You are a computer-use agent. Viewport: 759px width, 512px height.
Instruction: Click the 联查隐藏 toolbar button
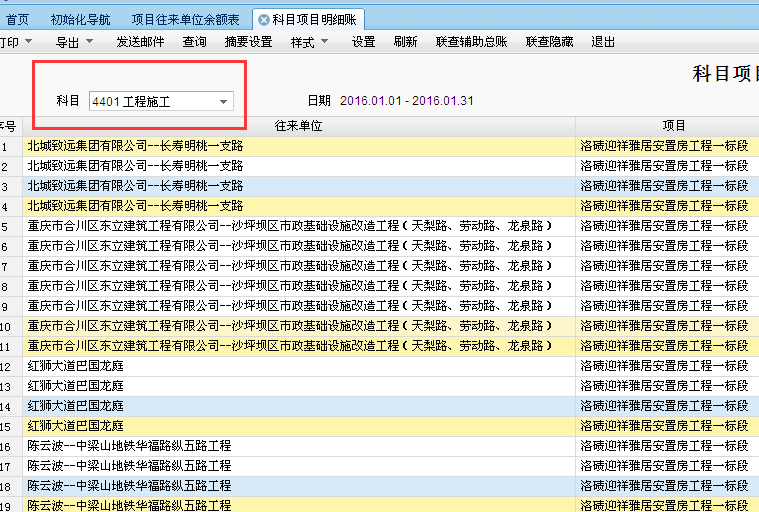point(550,42)
